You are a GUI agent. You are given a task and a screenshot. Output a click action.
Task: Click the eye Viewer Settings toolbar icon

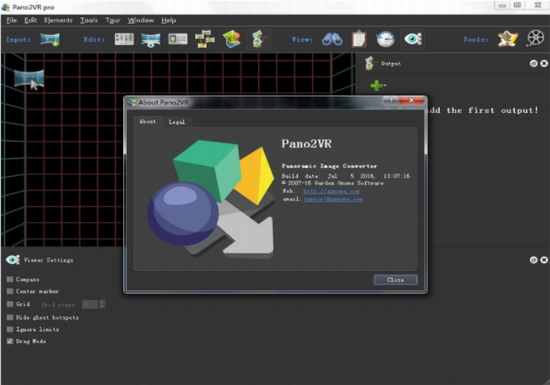413,39
